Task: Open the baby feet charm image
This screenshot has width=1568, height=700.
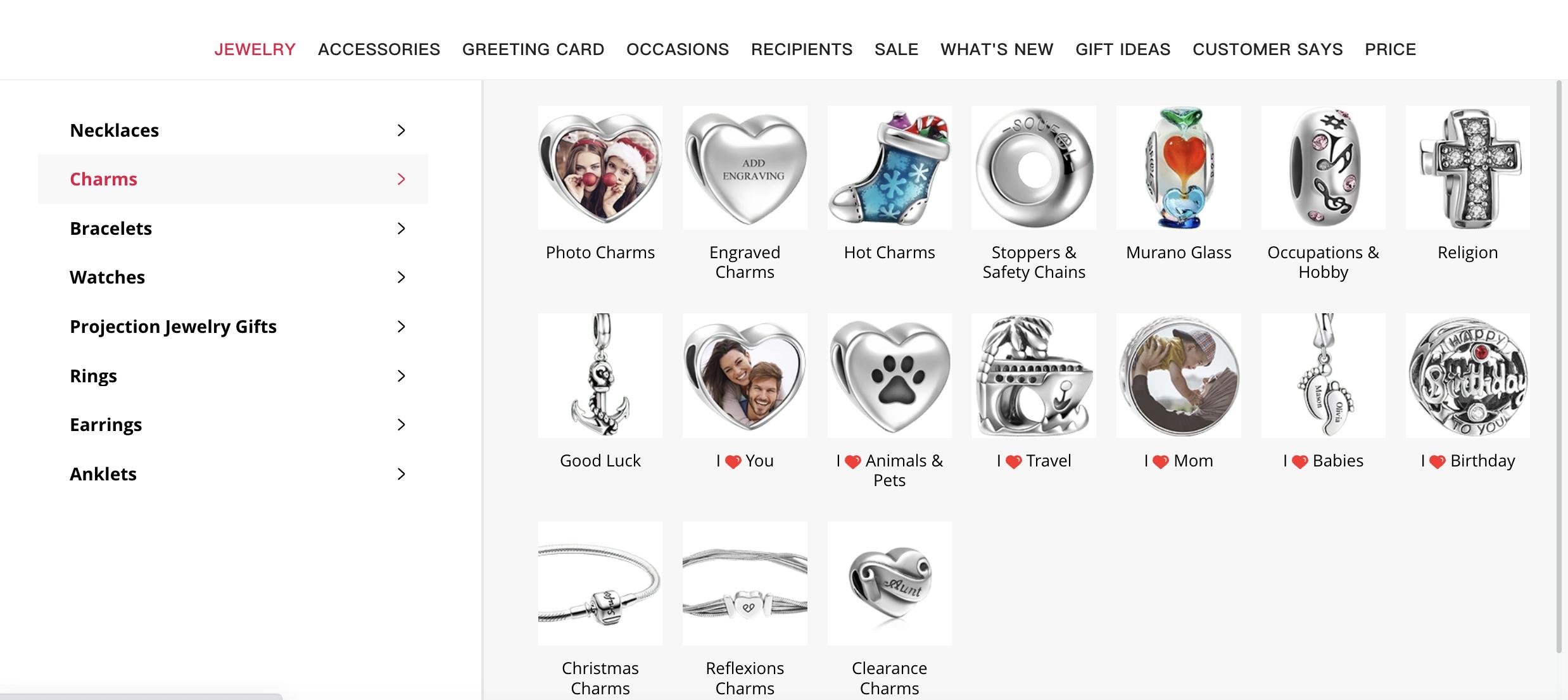Action: pos(1323,375)
